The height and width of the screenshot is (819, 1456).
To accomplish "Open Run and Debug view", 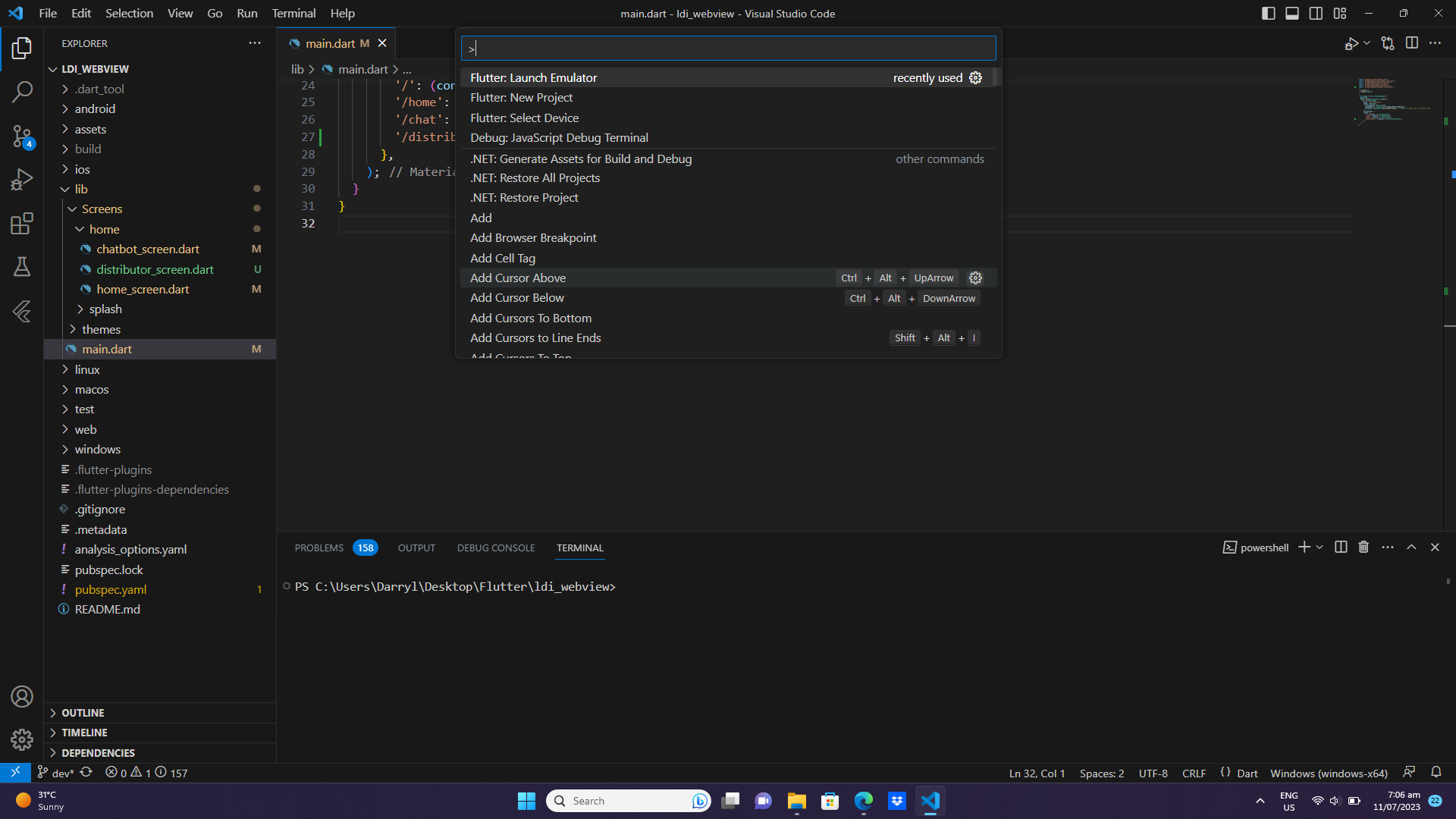I will 22,180.
